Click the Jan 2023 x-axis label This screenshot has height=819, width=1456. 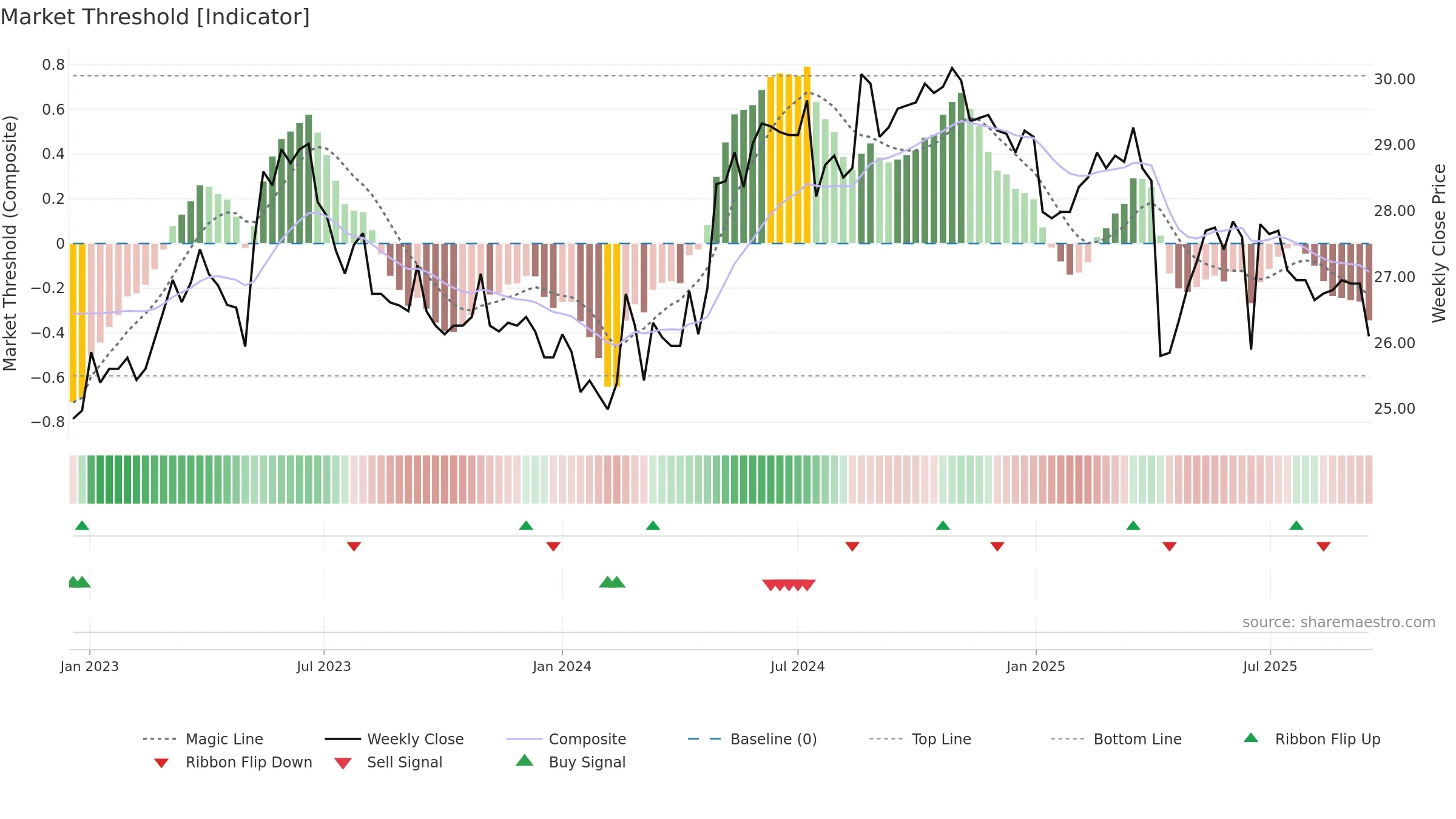click(90, 666)
